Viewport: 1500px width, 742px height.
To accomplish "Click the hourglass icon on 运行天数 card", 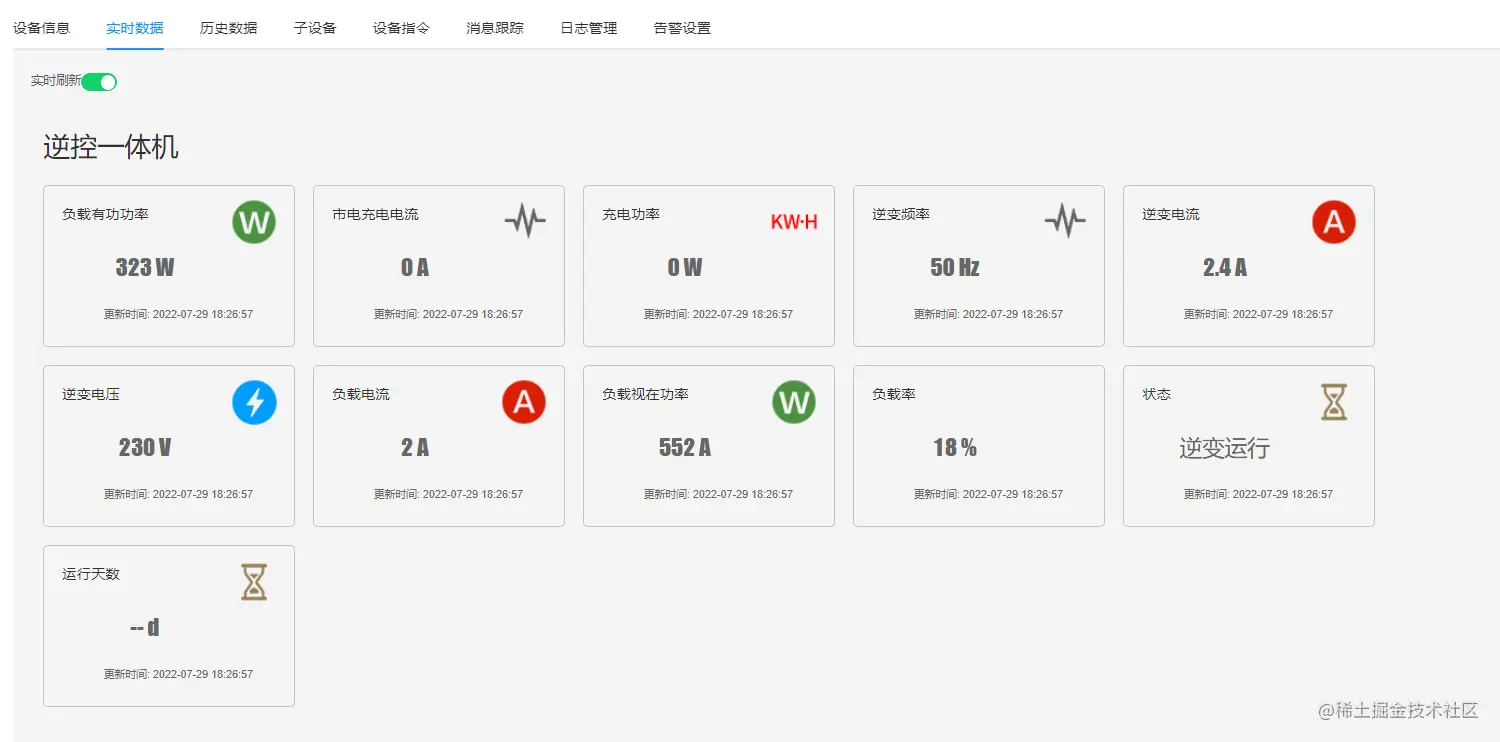I will pyautogui.click(x=254, y=582).
